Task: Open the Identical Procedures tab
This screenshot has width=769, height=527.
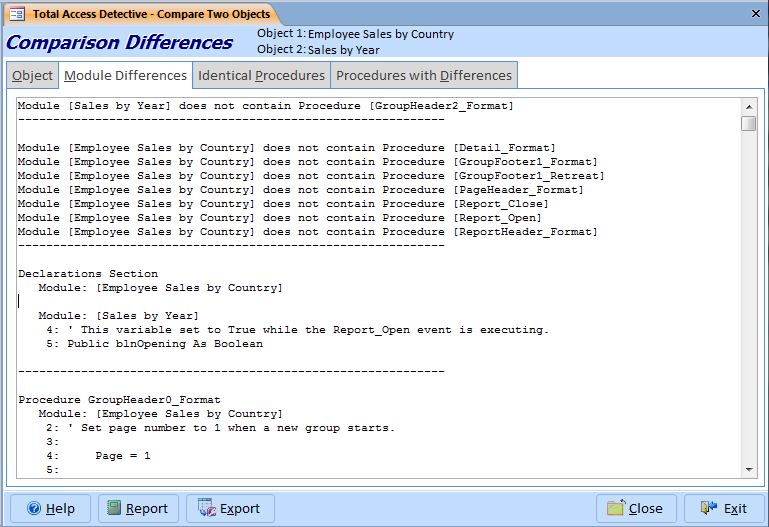Action: pos(261,75)
